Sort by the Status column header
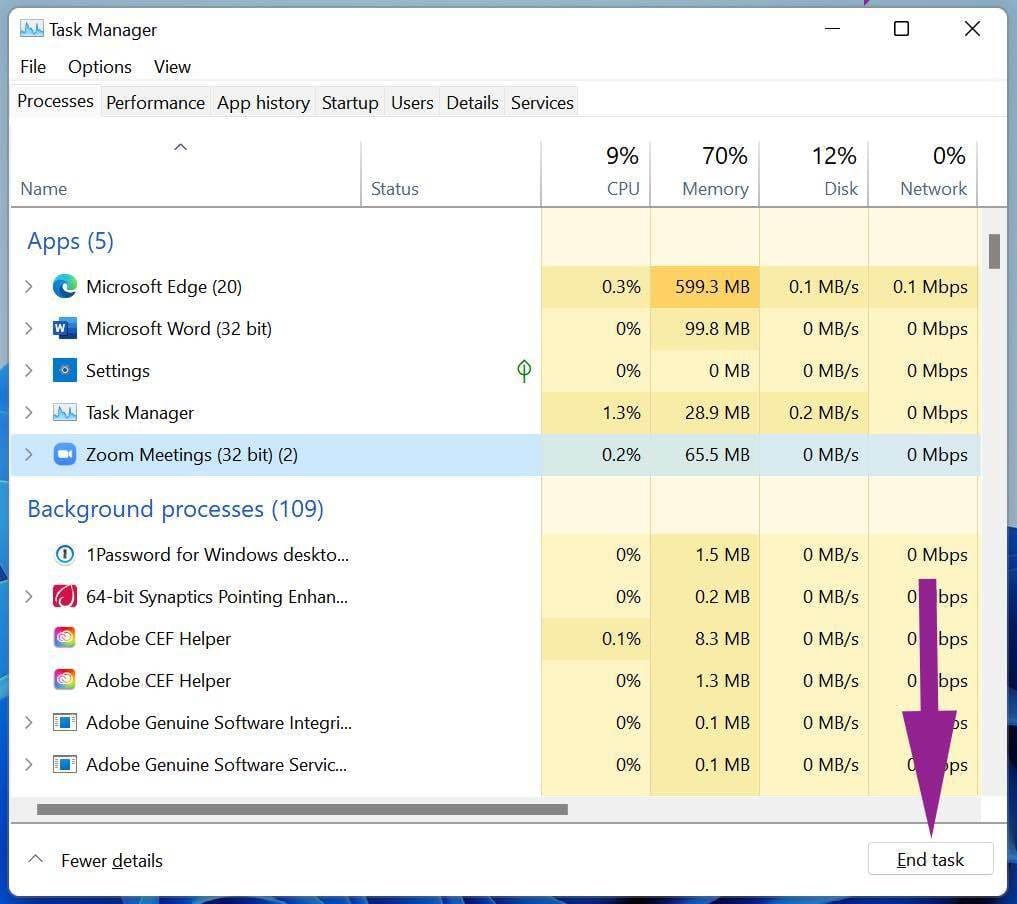The width and height of the screenshot is (1017, 904). point(451,174)
